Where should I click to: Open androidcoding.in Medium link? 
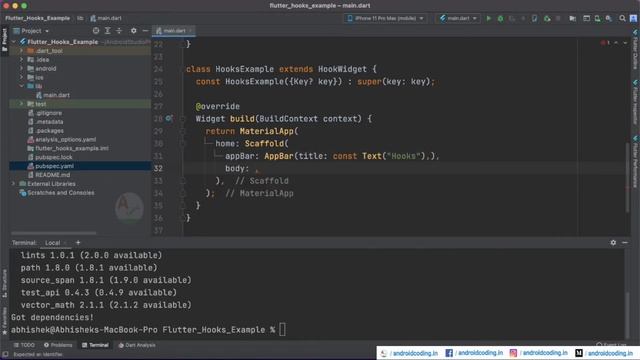point(604,353)
